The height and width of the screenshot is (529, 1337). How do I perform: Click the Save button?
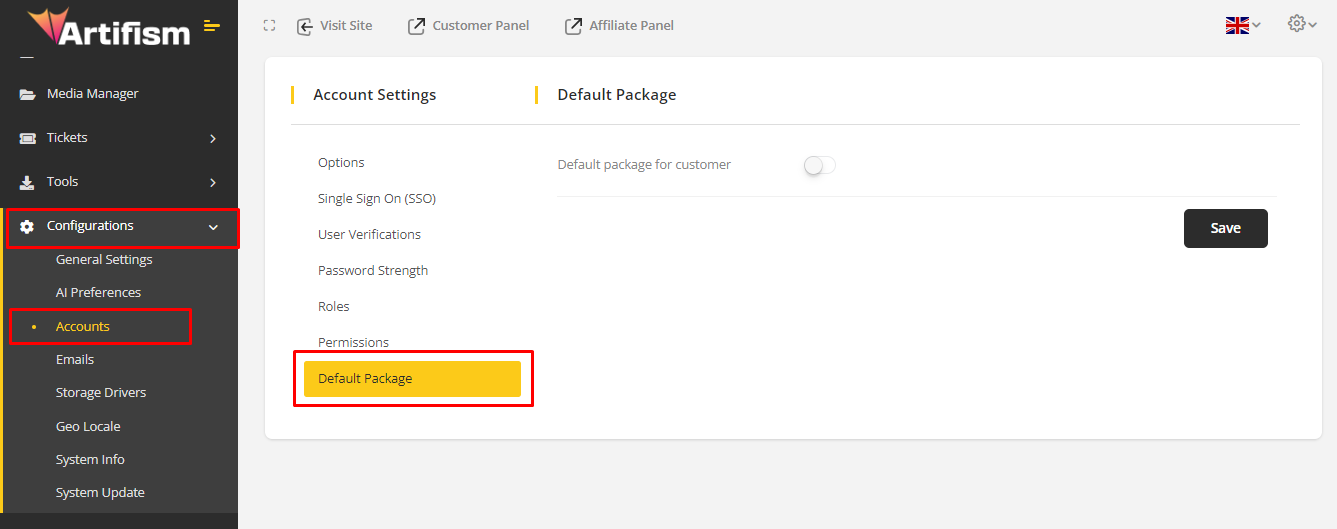pyautogui.click(x=1225, y=228)
